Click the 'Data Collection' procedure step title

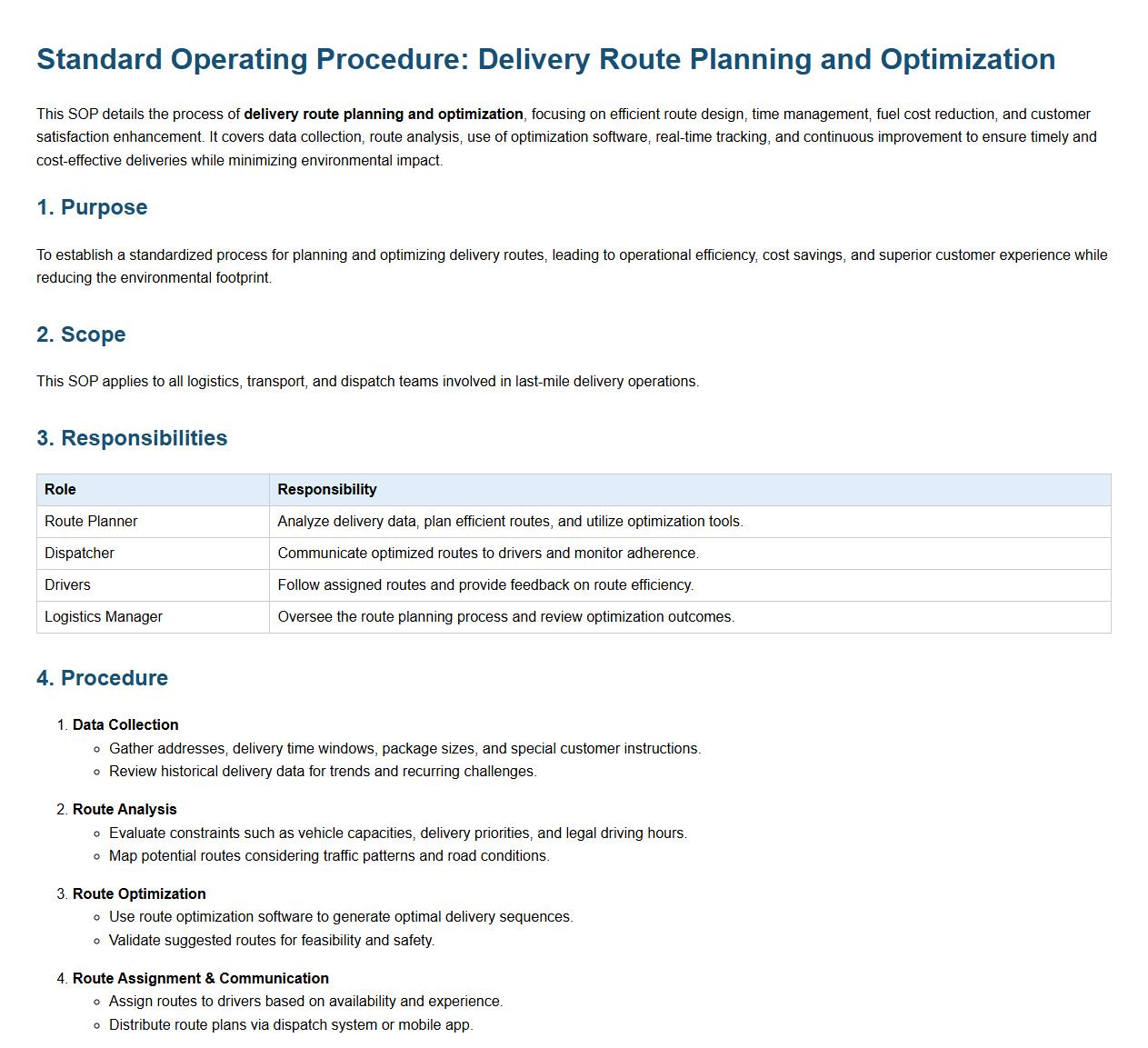(125, 725)
